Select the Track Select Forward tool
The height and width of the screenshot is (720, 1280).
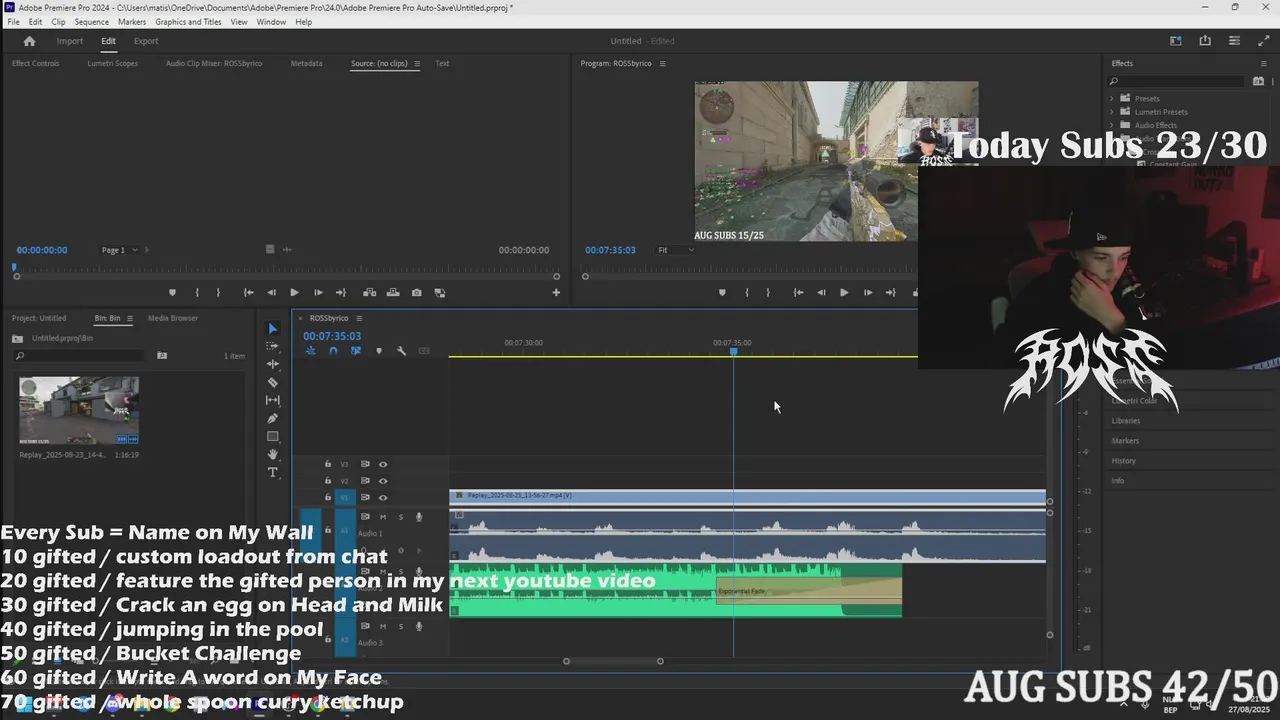[272, 346]
